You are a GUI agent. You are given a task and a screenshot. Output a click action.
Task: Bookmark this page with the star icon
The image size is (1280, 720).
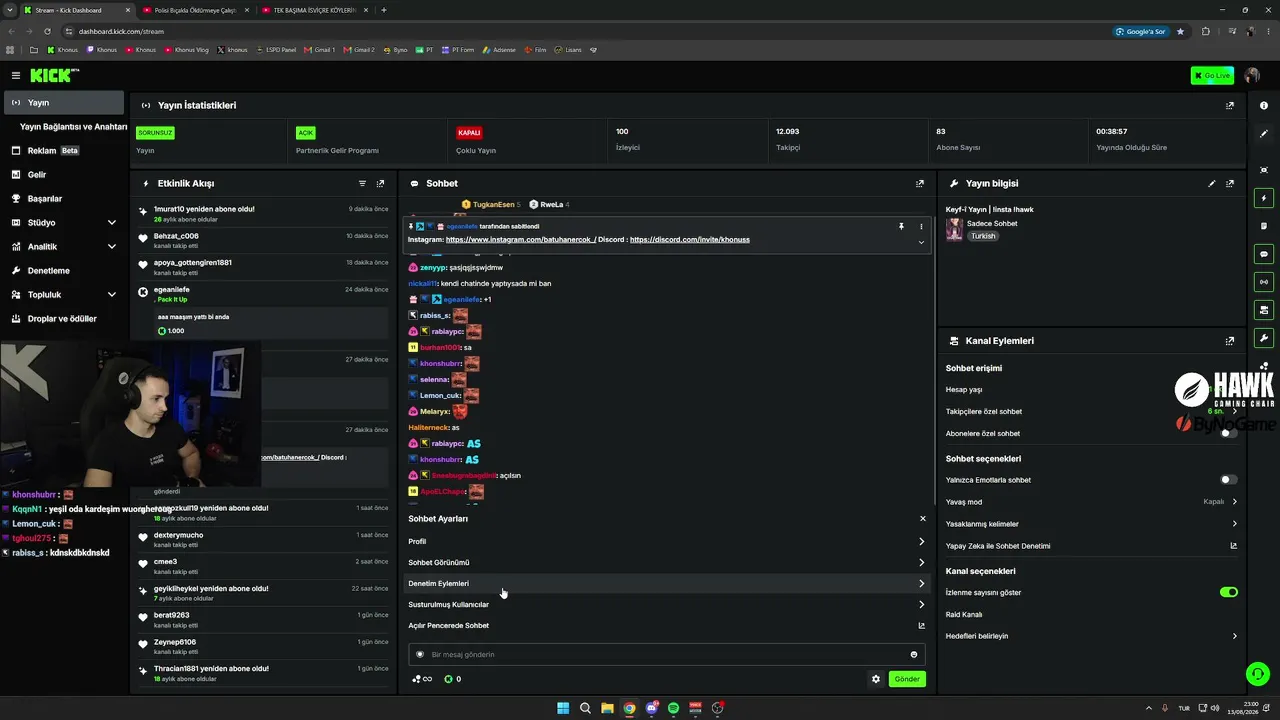pos(1180,31)
